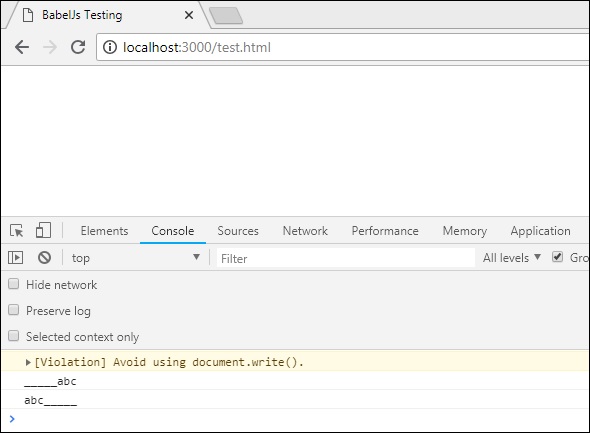The image size is (590, 433).
Task: Open the Sources tab
Action: coord(238,231)
